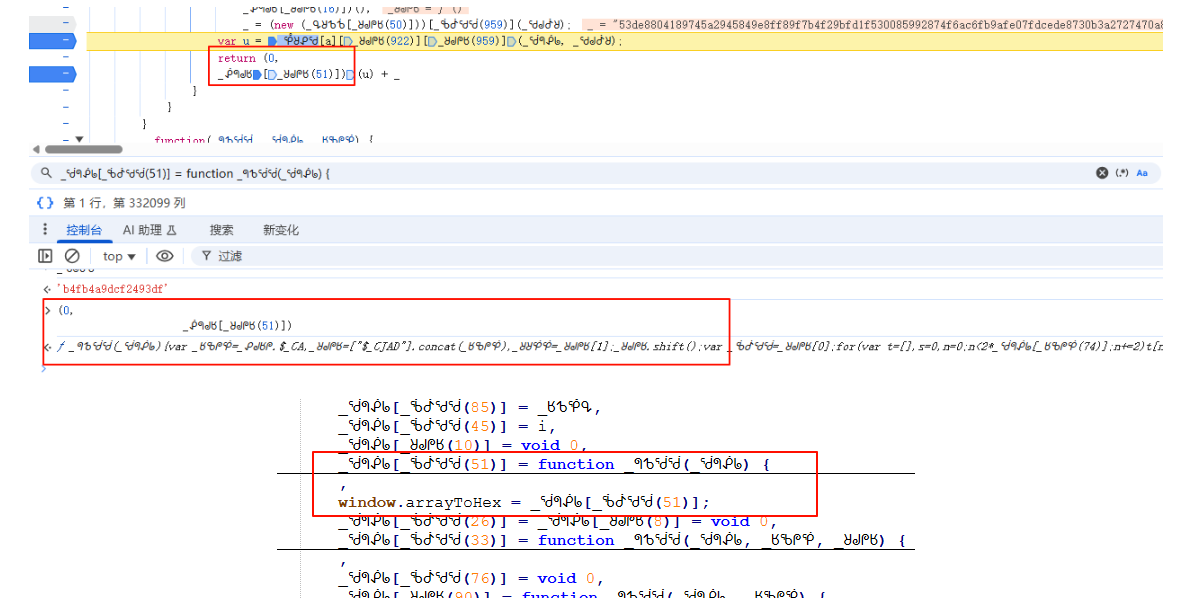Image resolution: width=1182 pixels, height=608 pixels.
Task: Pretty print the source with the {} icon
Action: point(45,203)
